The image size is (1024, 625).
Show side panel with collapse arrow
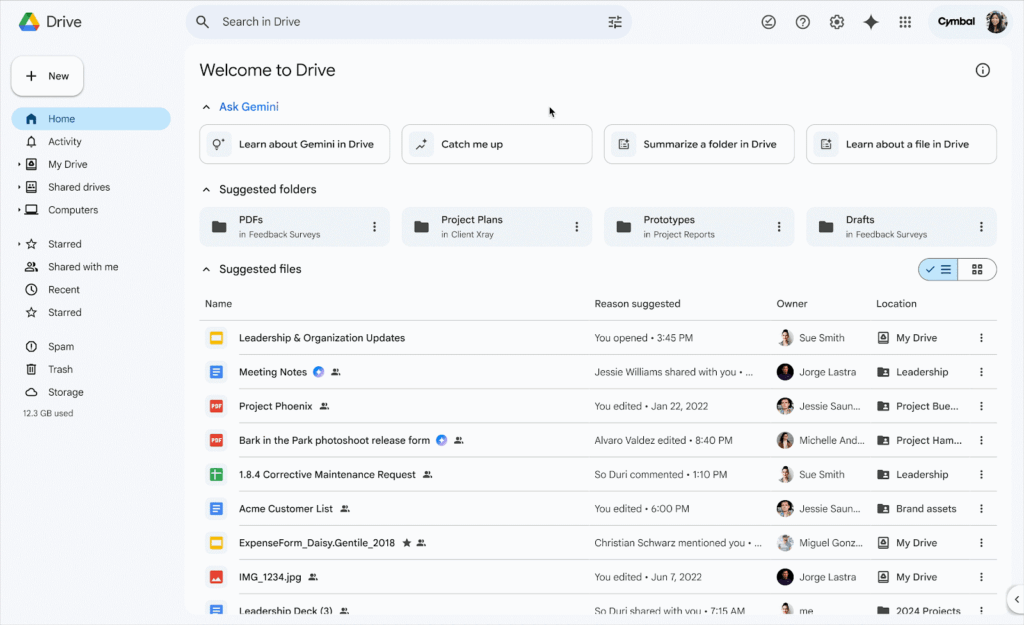click(1016, 599)
